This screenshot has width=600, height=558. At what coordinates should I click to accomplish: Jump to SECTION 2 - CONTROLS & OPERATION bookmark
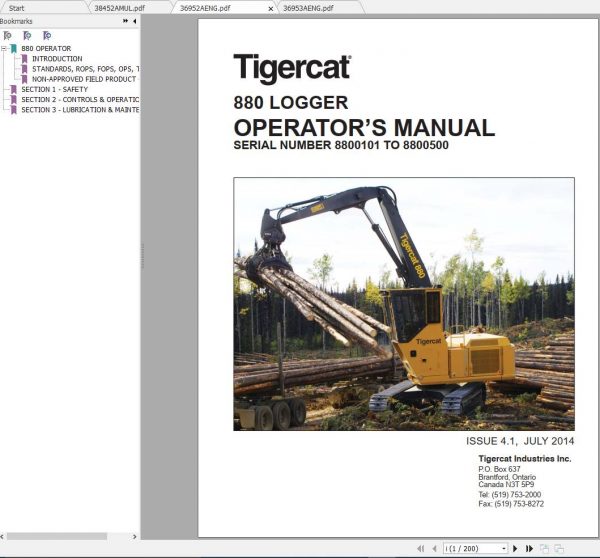coord(80,100)
